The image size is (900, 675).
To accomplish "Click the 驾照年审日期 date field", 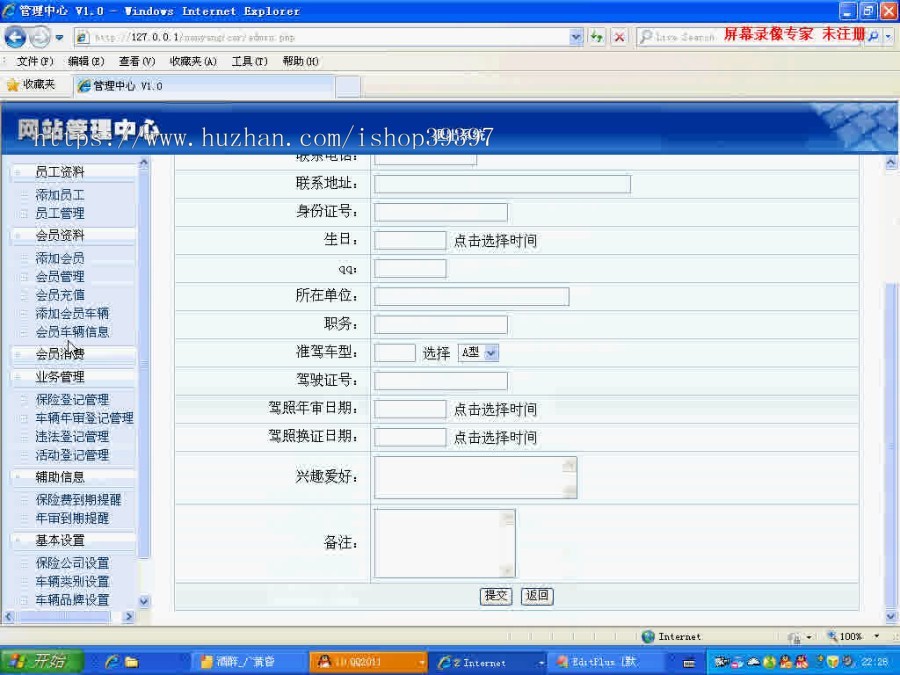I will click(x=410, y=409).
